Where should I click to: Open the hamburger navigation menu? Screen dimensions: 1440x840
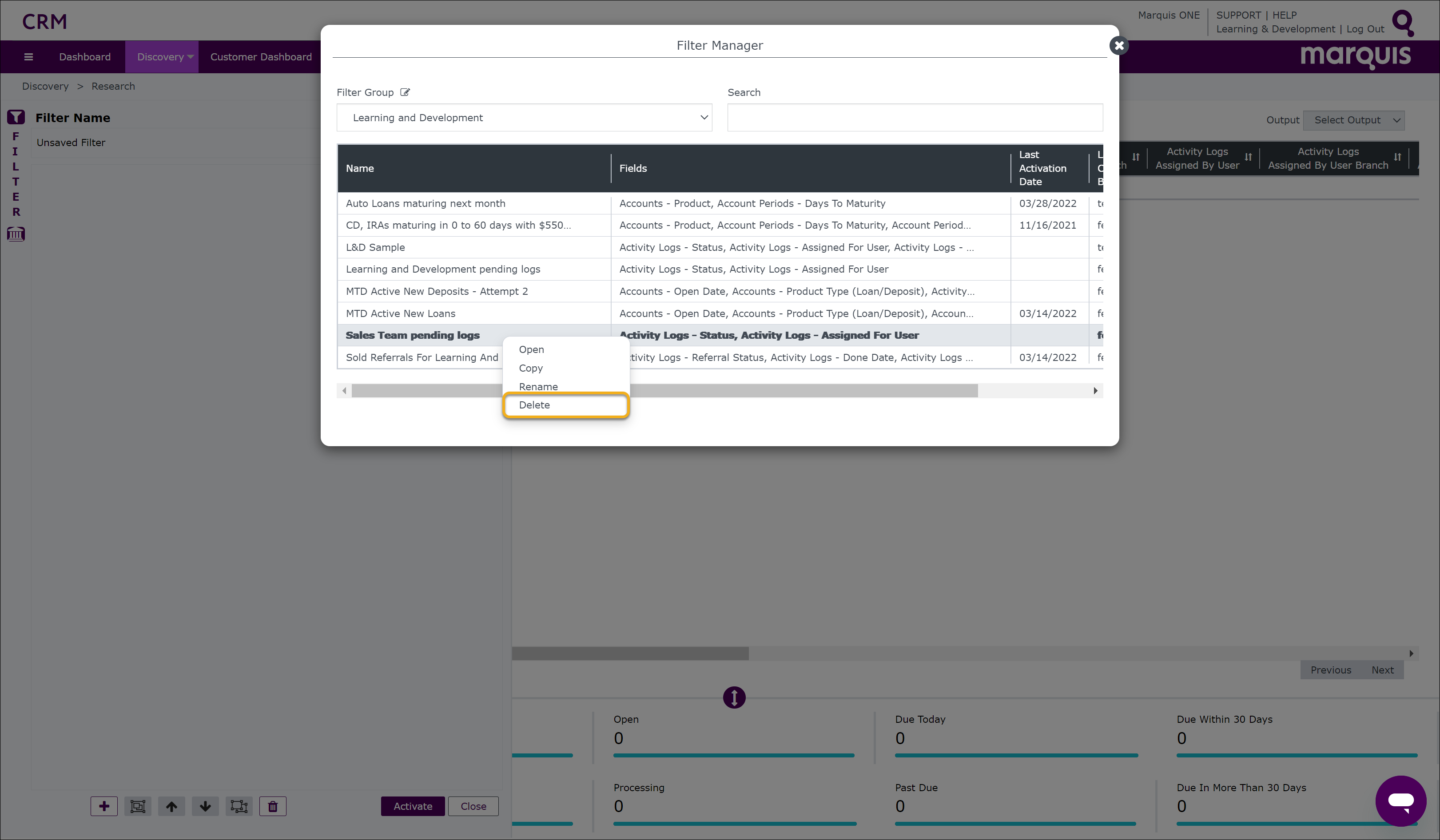[28, 56]
